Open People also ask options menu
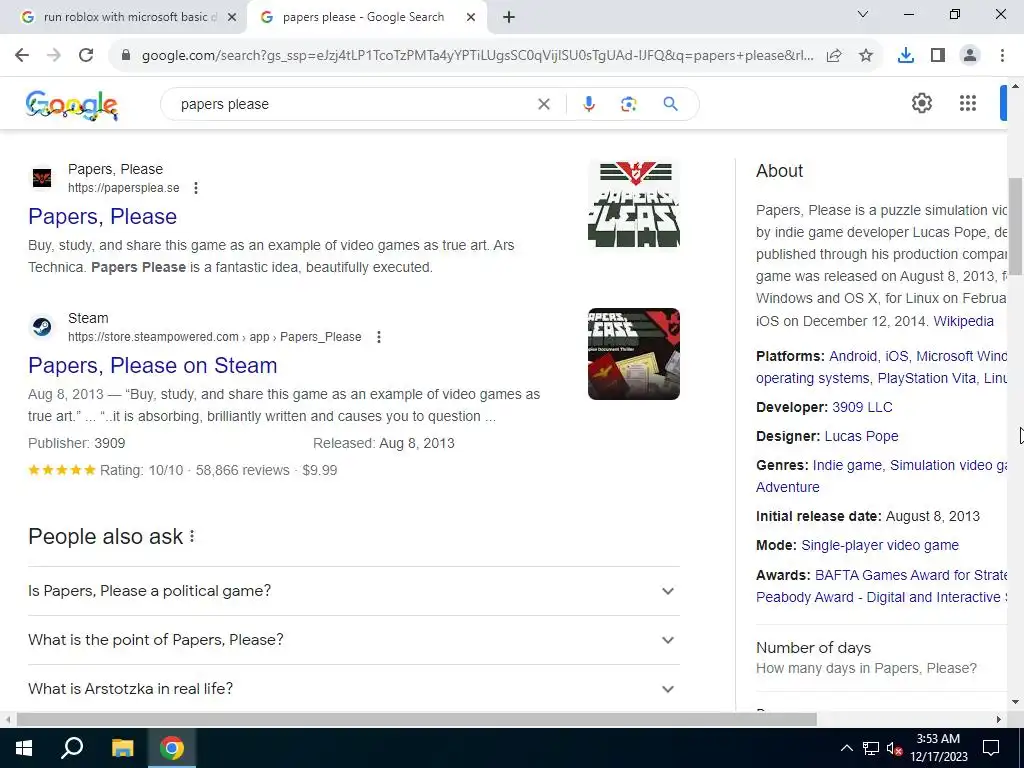The image size is (1024, 768). 192,536
